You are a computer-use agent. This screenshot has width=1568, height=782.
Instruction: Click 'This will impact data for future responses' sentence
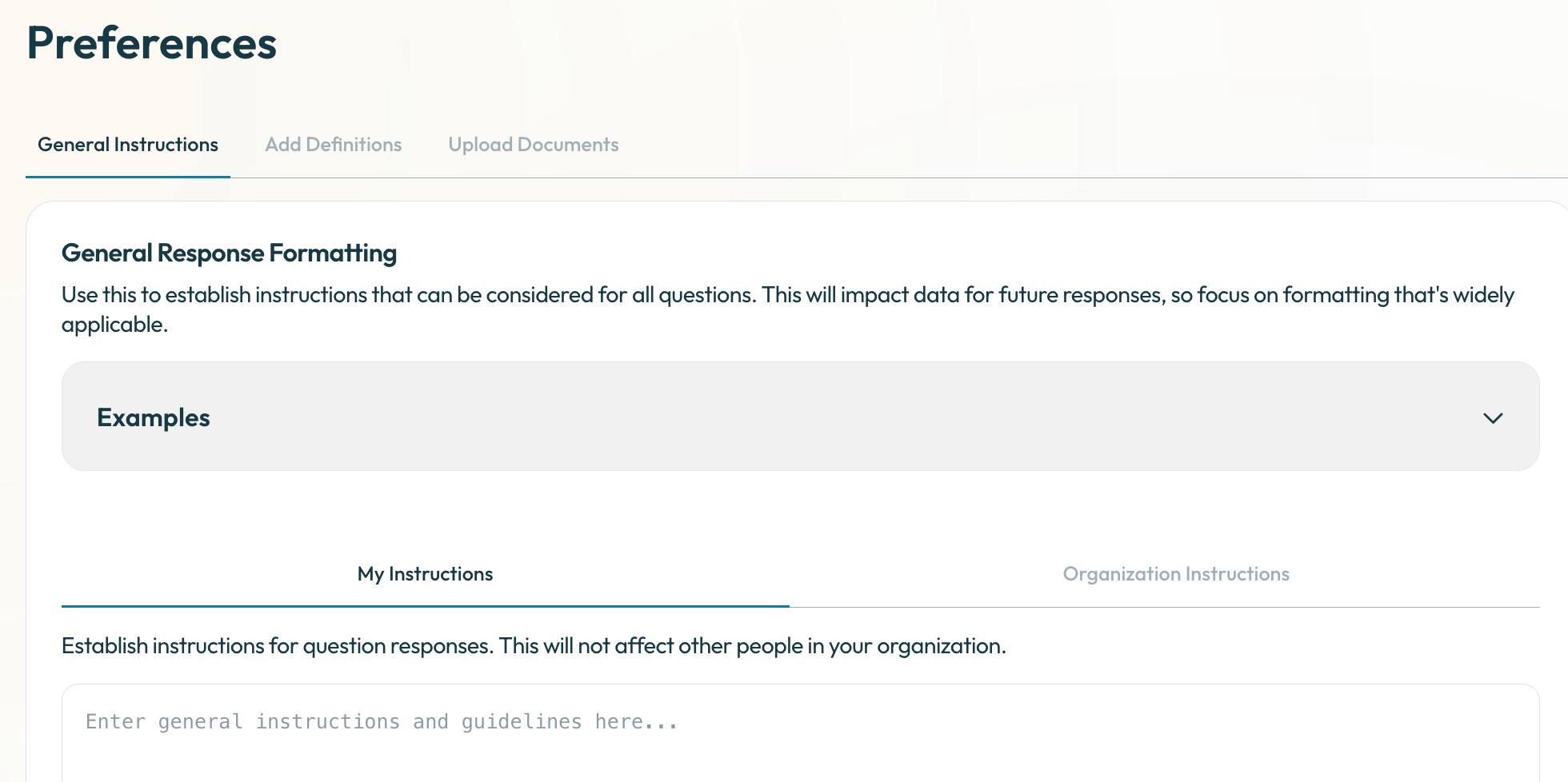click(963, 295)
